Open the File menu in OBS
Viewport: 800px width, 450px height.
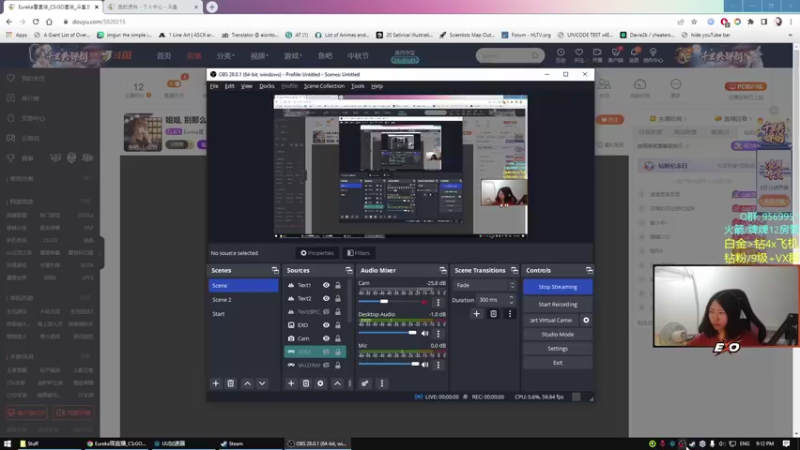pos(214,86)
